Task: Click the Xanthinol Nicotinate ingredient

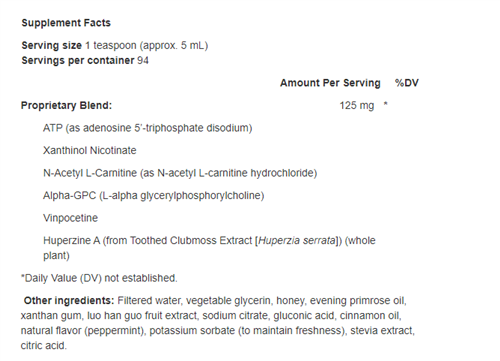Action: [90, 150]
